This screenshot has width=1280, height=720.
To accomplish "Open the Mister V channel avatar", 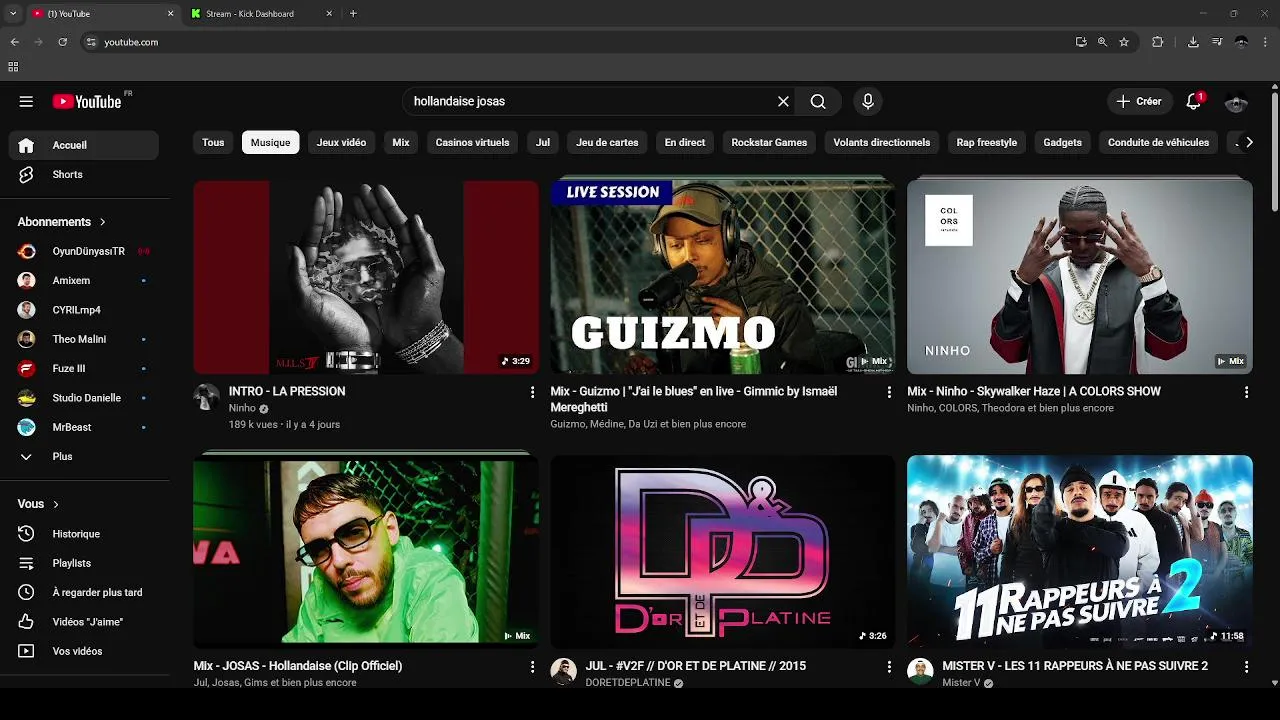I will point(920,671).
